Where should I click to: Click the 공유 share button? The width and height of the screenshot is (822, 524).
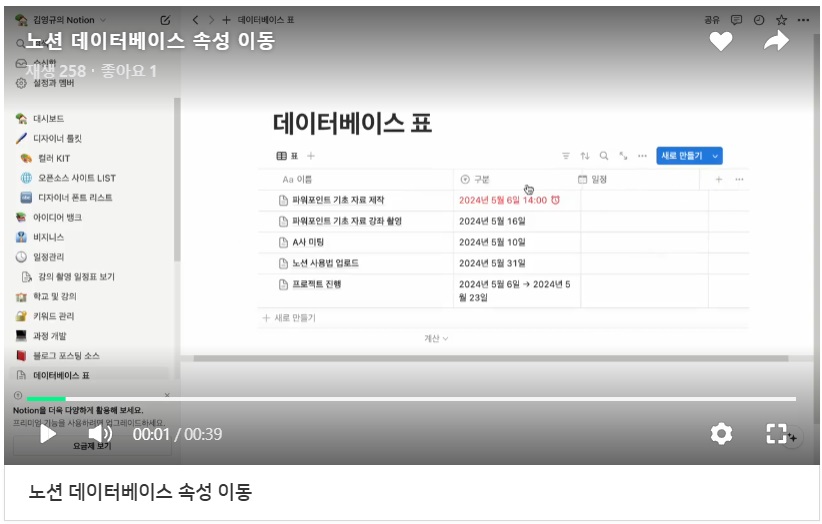click(712, 20)
